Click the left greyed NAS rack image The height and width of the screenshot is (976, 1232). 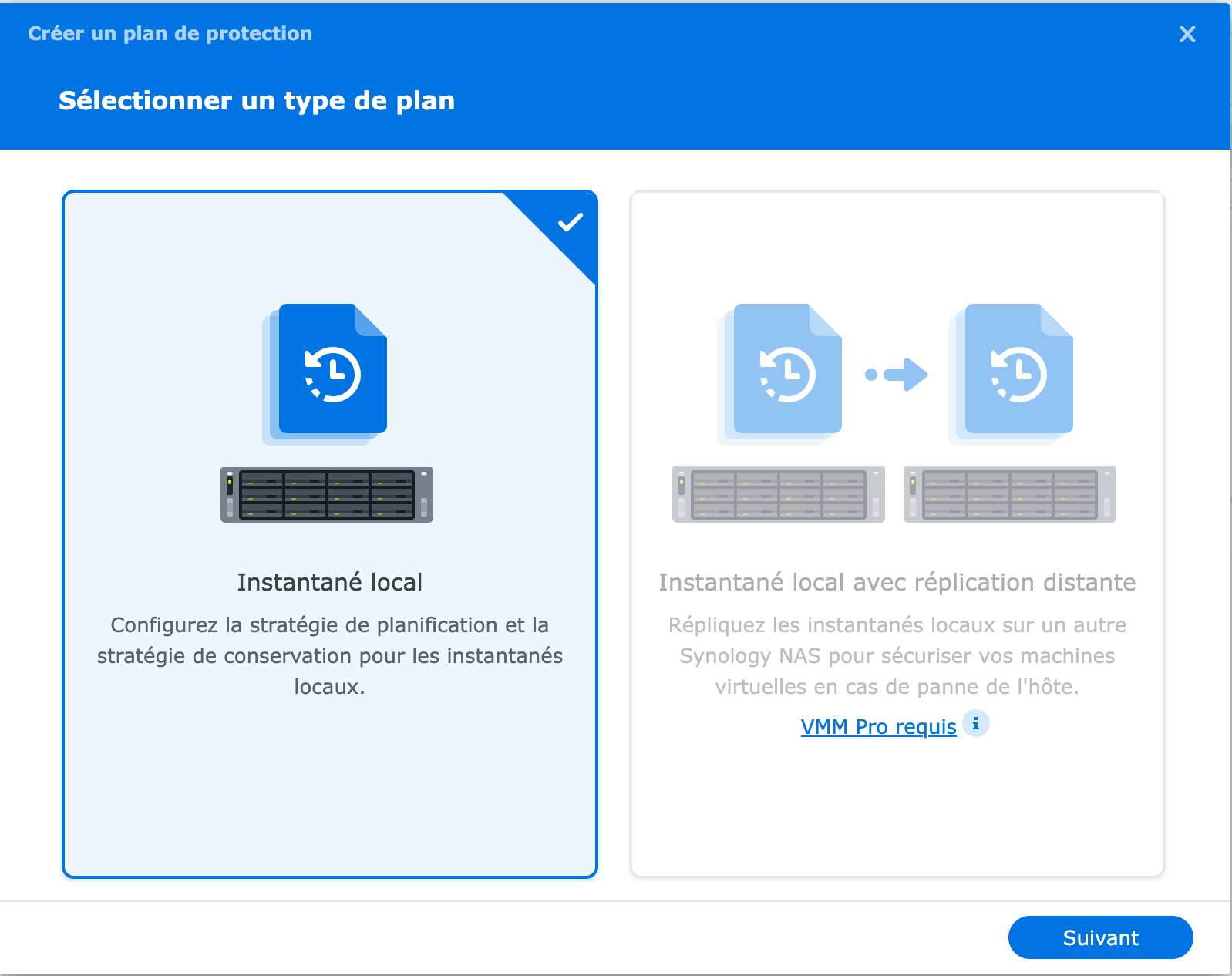[x=779, y=494]
